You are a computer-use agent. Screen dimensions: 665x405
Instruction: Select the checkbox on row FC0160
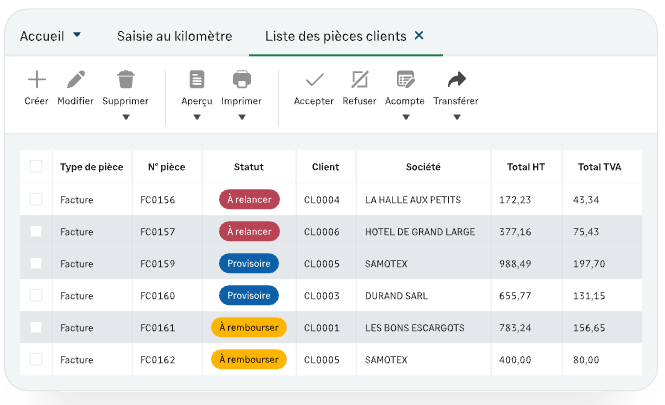tap(36, 296)
